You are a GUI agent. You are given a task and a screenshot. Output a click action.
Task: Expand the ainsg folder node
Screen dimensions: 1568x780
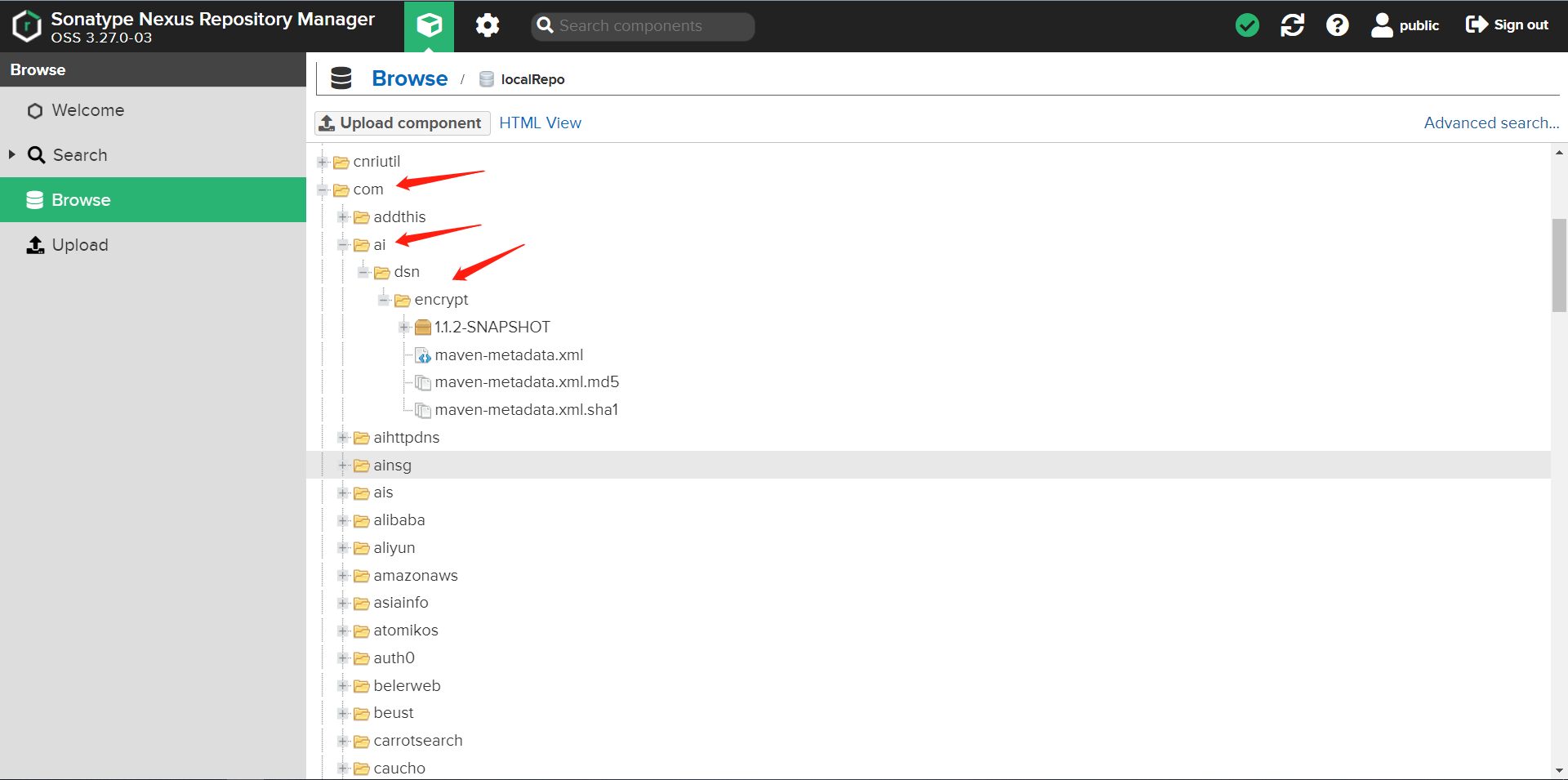[x=343, y=466]
